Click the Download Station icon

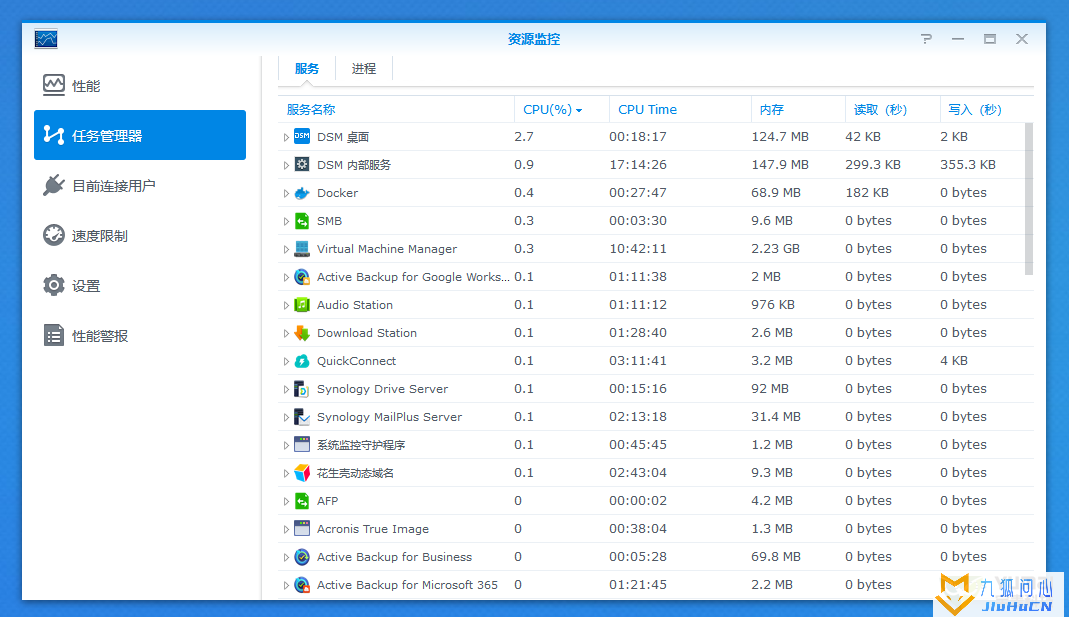pos(302,333)
